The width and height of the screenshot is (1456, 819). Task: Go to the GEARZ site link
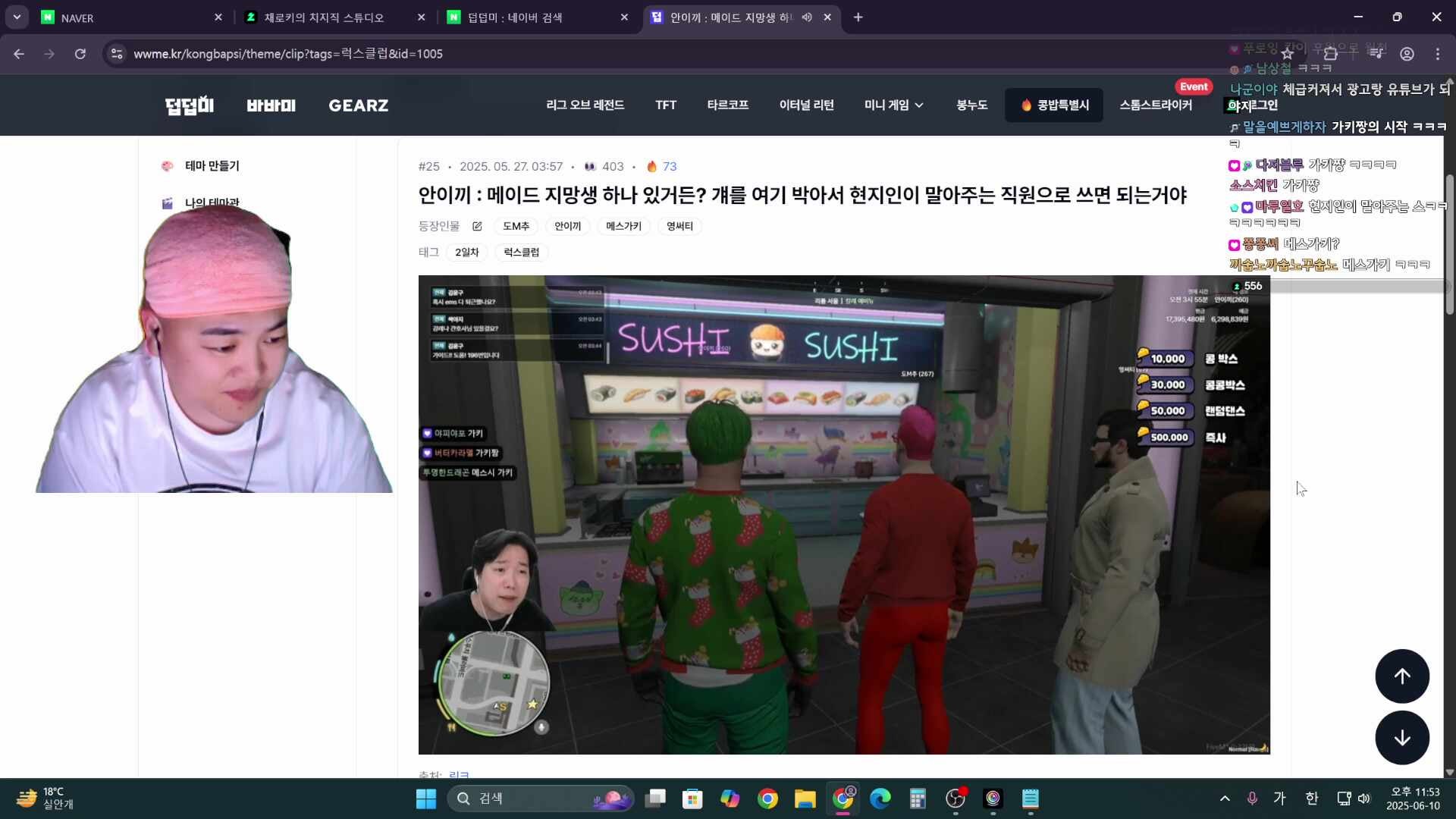pyautogui.click(x=359, y=105)
